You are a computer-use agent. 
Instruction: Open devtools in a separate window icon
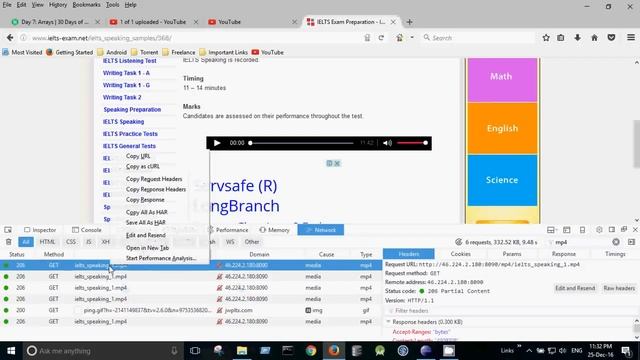(624, 230)
